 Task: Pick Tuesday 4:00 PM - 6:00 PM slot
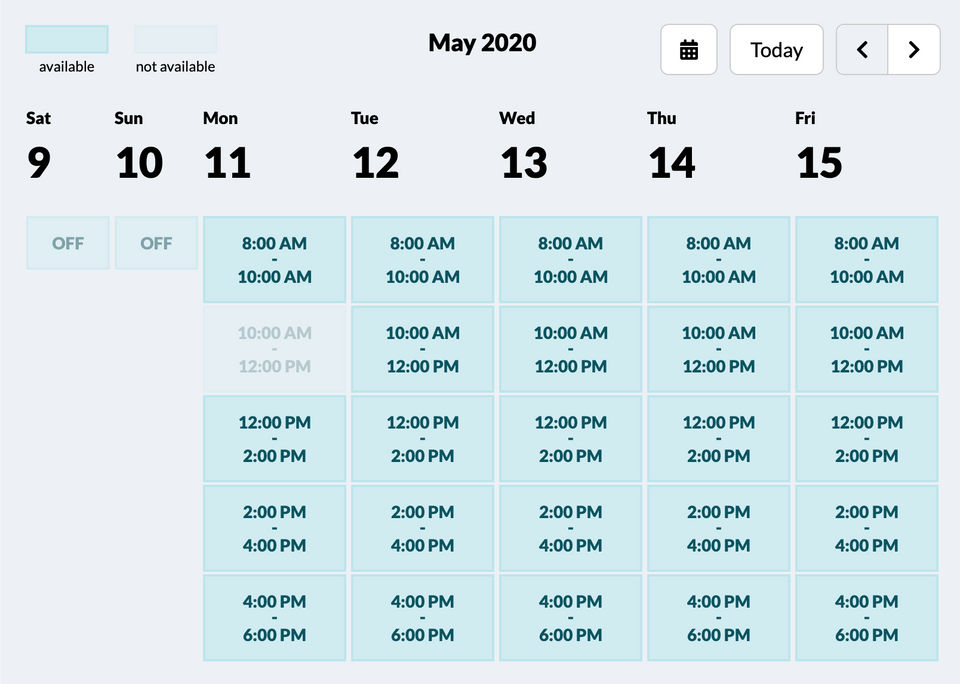423,618
